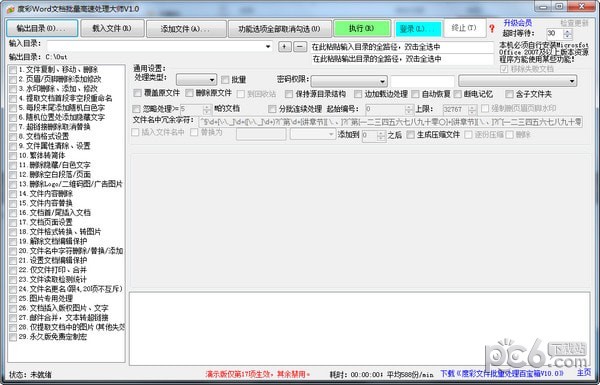Check item 1. 文件复制、移动、删除

(x=13, y=70)
